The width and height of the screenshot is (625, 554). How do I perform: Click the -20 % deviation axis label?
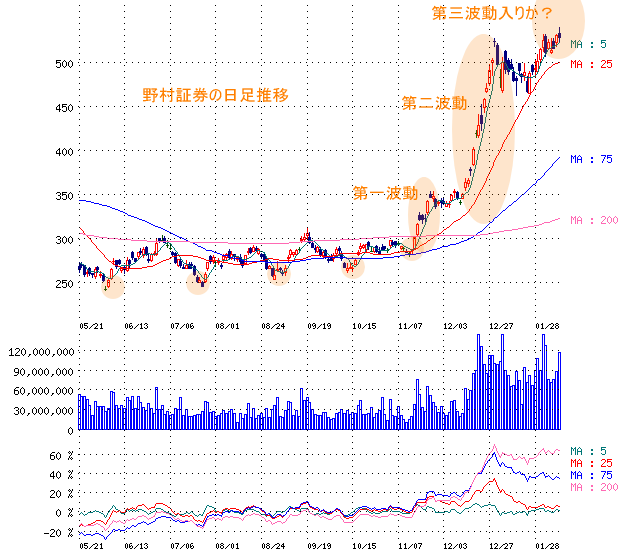(x=59, y=533)
